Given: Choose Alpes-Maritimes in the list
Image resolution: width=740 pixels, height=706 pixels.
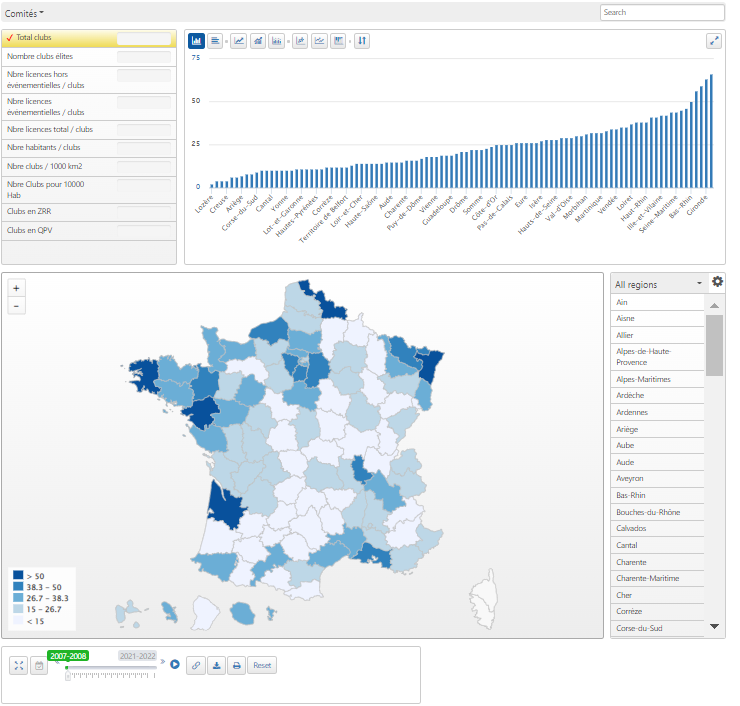Looking at the screenshot, I should pos(657,379).
